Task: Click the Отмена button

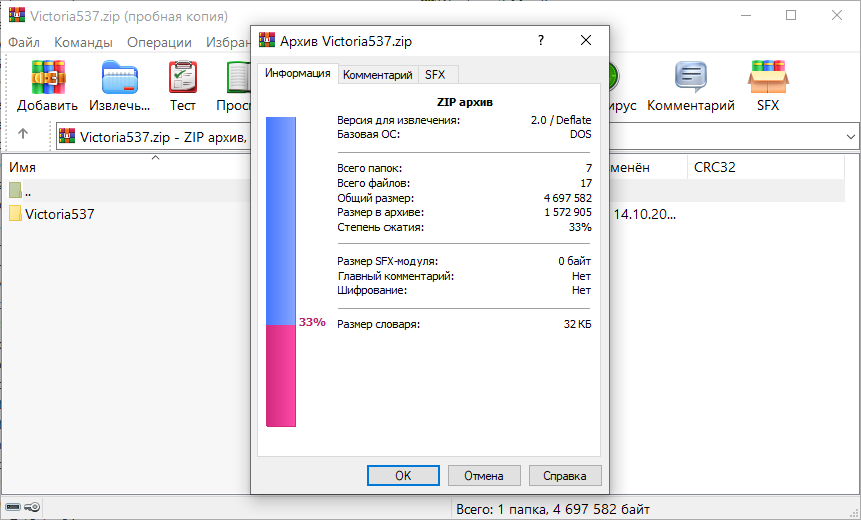Action: pos(484,476)
